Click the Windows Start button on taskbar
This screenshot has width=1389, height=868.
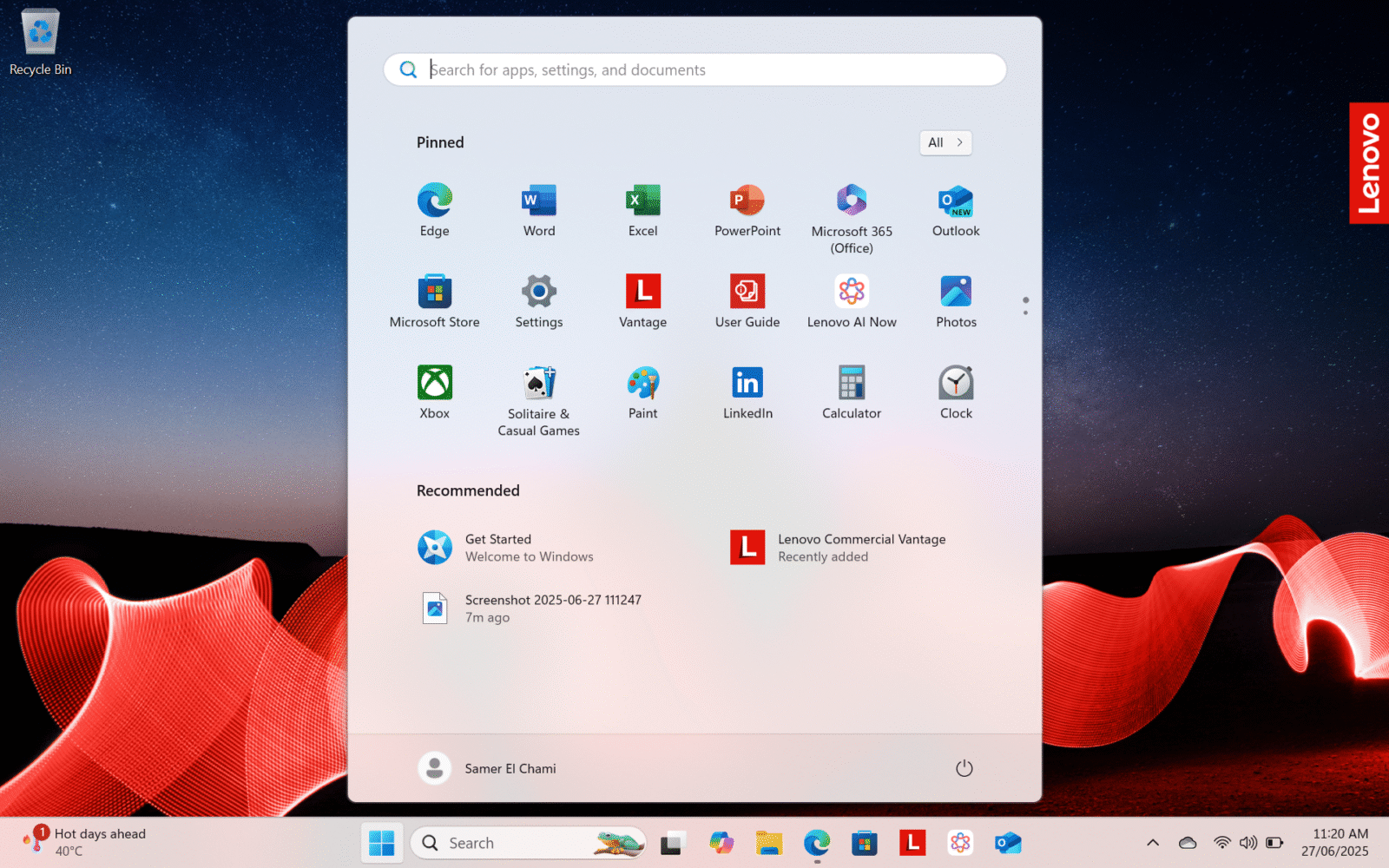coord(382,843)
